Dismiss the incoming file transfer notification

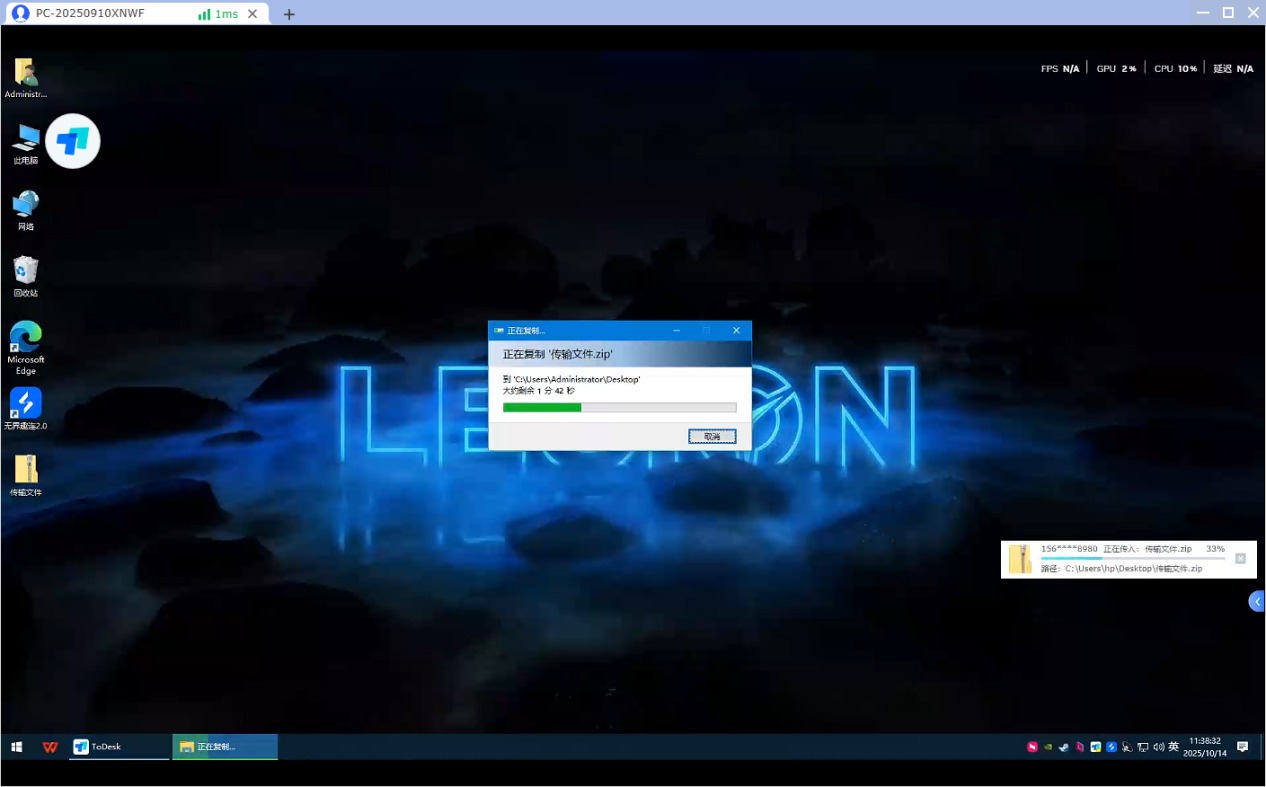pos(1240,559)
